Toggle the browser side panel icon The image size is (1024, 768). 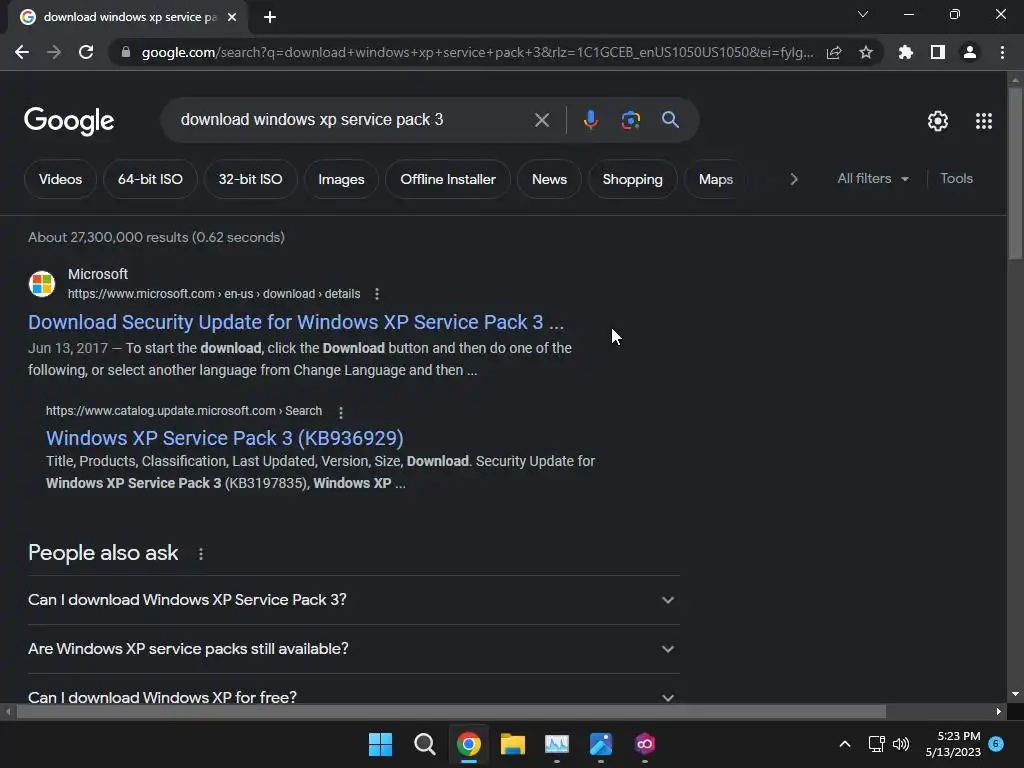coord(938,52)
